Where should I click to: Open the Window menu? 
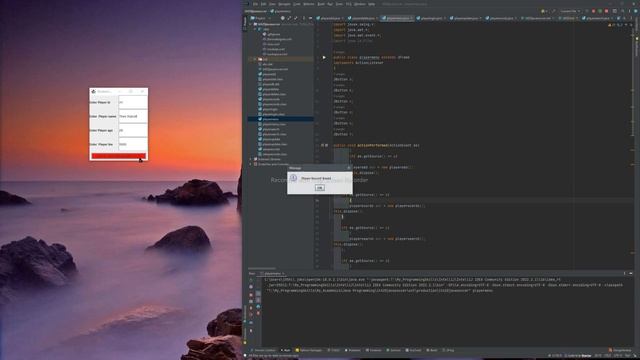(x=360, y=4)
